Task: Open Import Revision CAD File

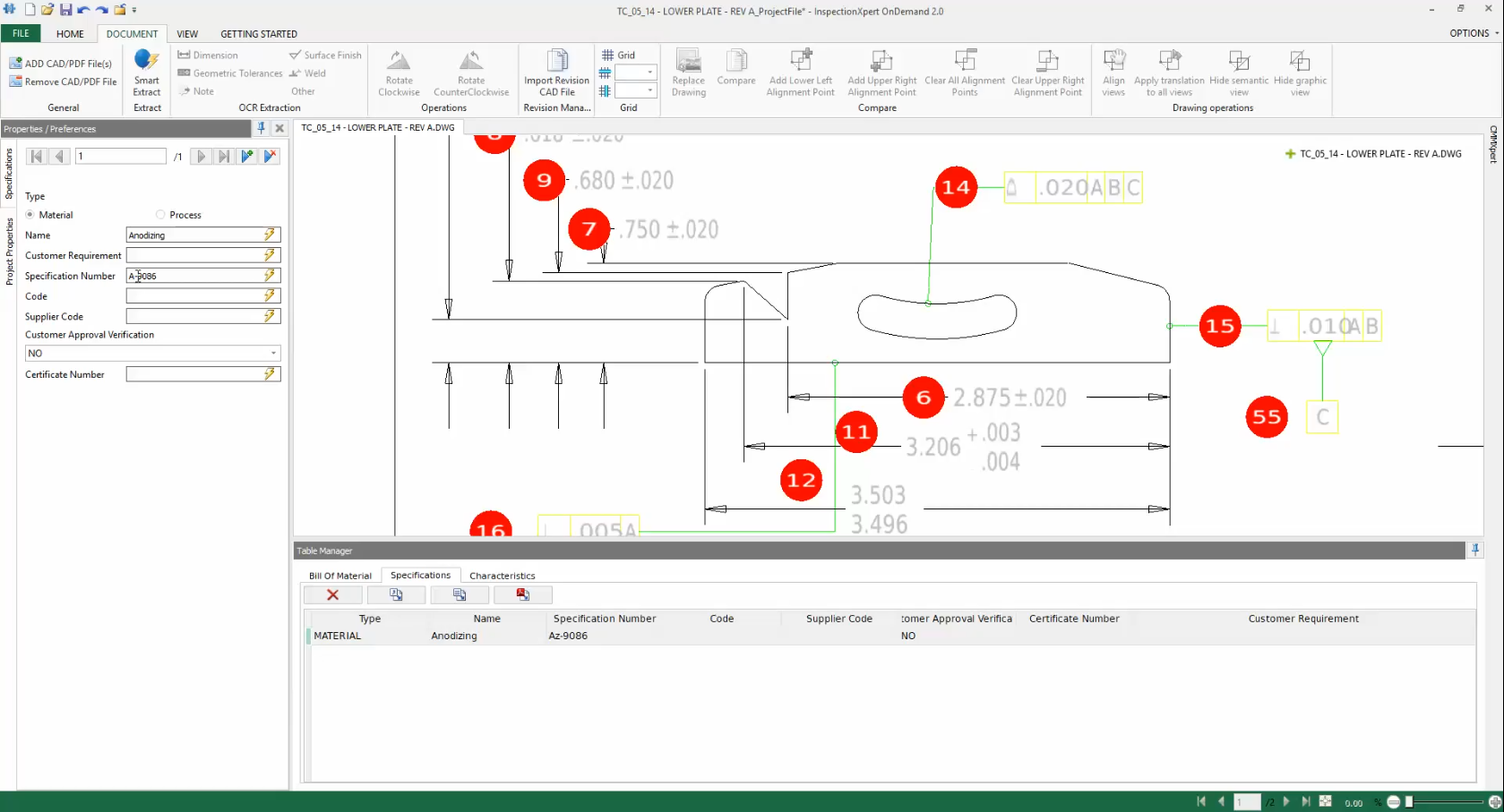Action: [x=555, y=73]
